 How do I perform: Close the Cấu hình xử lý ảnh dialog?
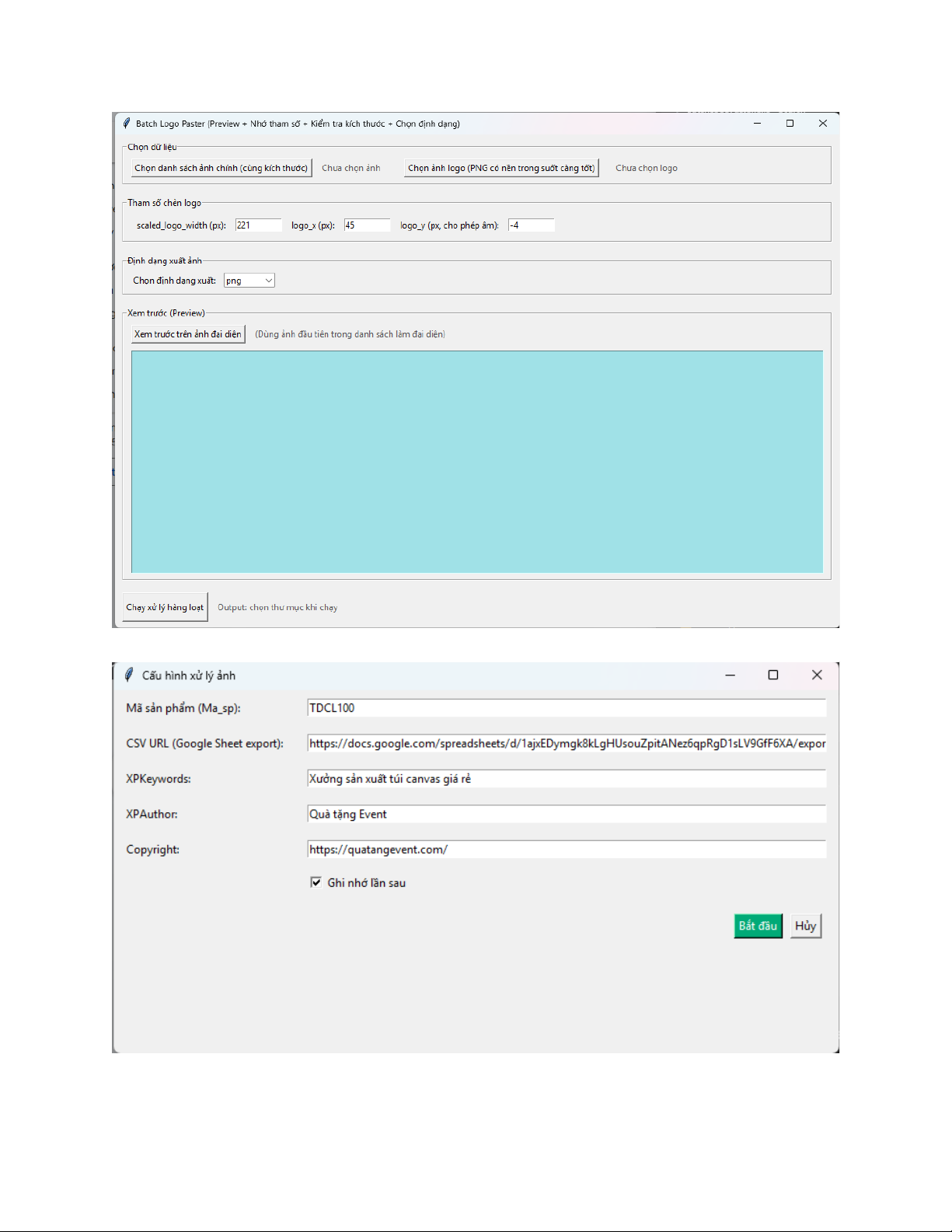click(816, 675)
